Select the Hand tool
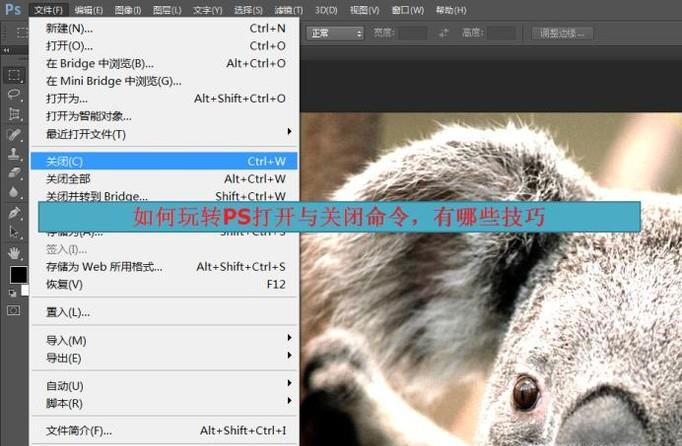This screenshot has height=446, width=682. 14,252
